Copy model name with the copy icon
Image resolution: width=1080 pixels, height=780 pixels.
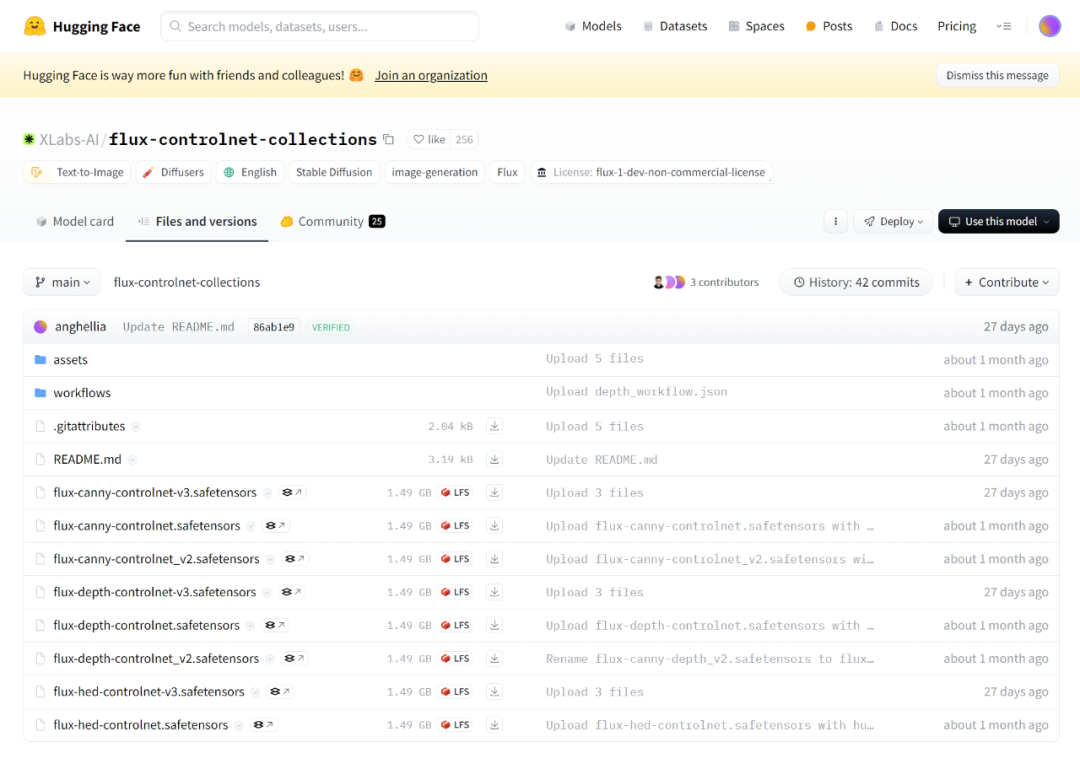point(388,139)
